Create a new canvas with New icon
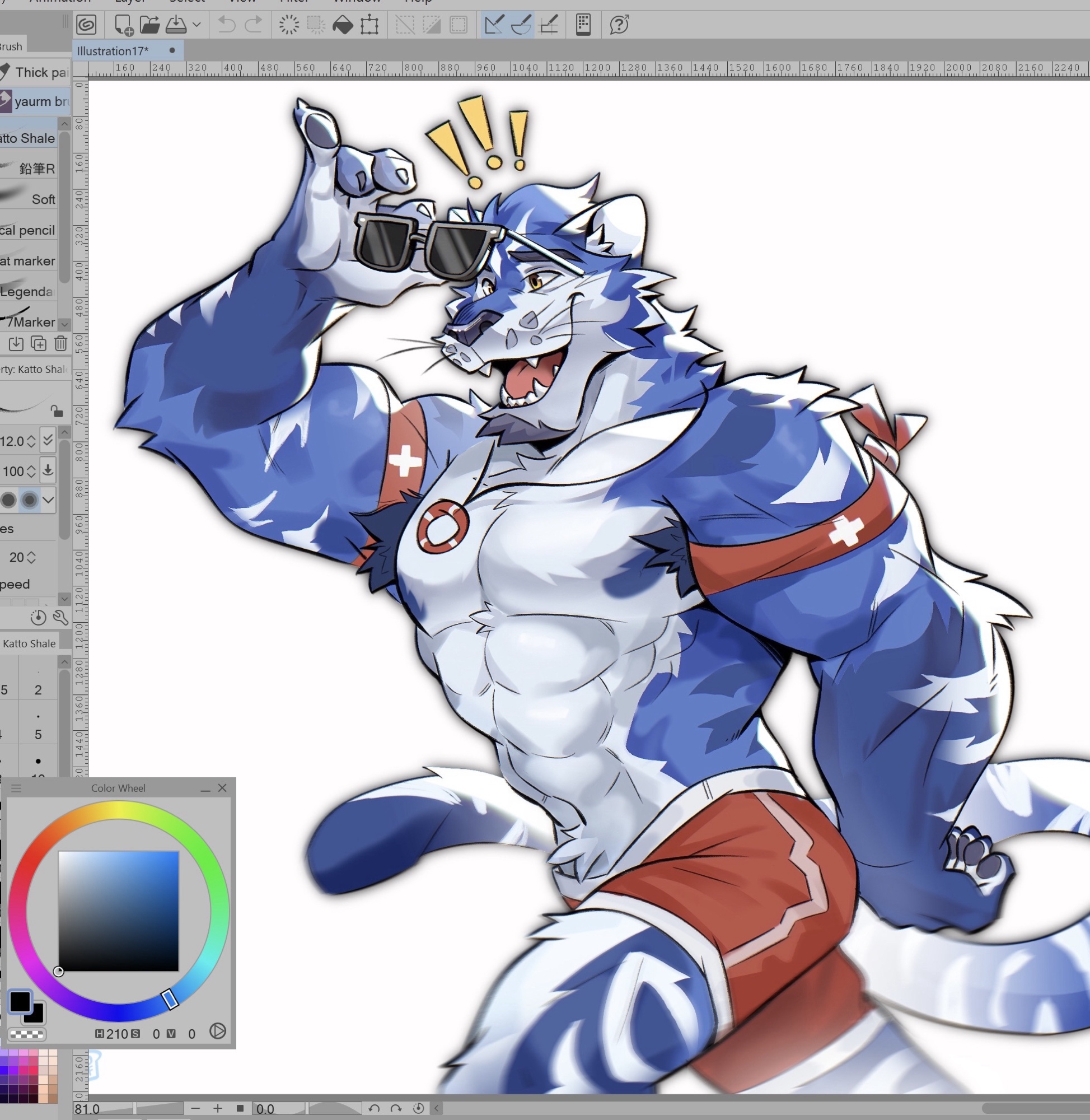Screen dimensions: 1090x1120 click(x=123, y=25)
